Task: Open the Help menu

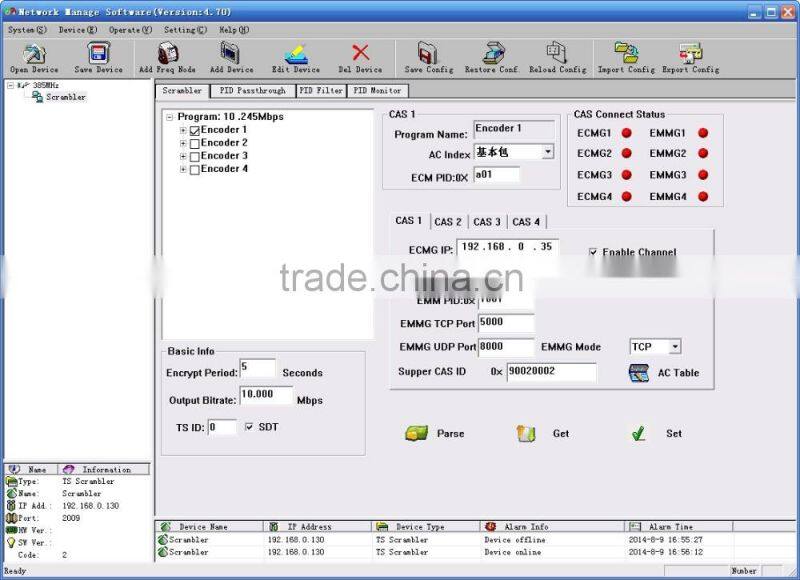Action: pos(234,30)
